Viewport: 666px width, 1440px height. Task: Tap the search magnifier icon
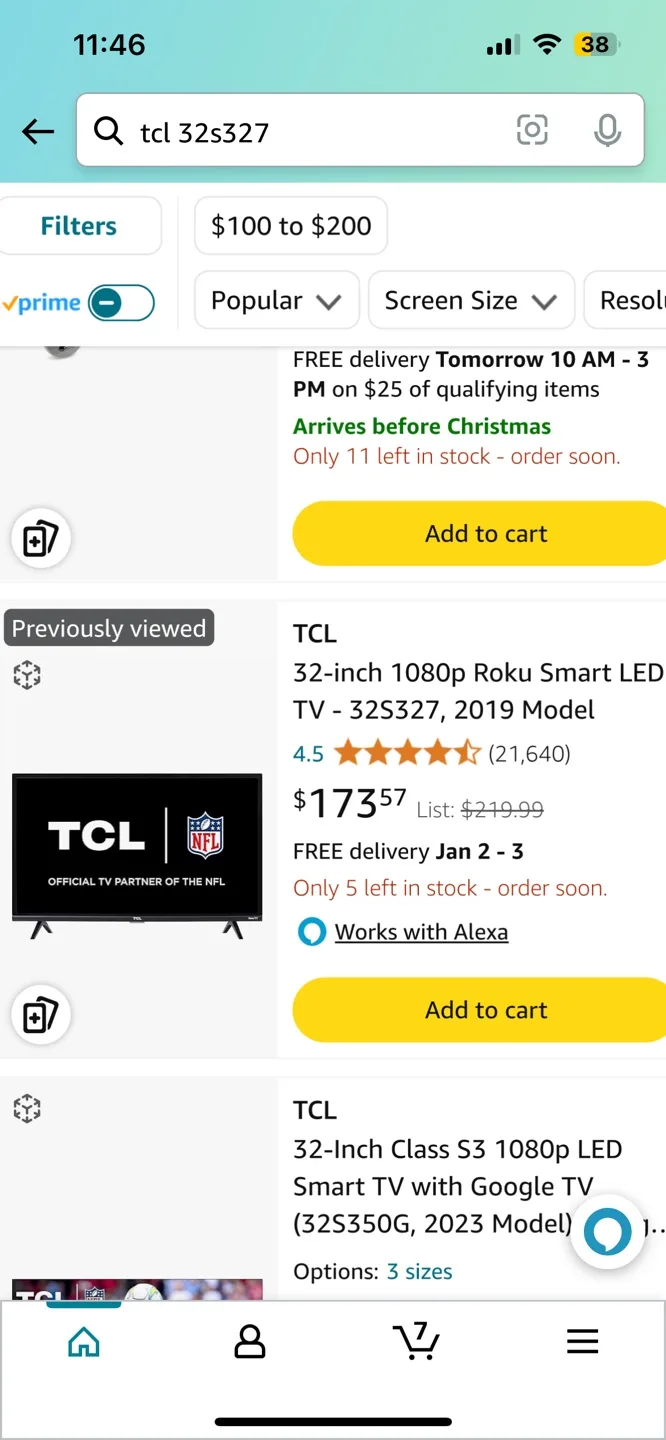click(108, 131)
